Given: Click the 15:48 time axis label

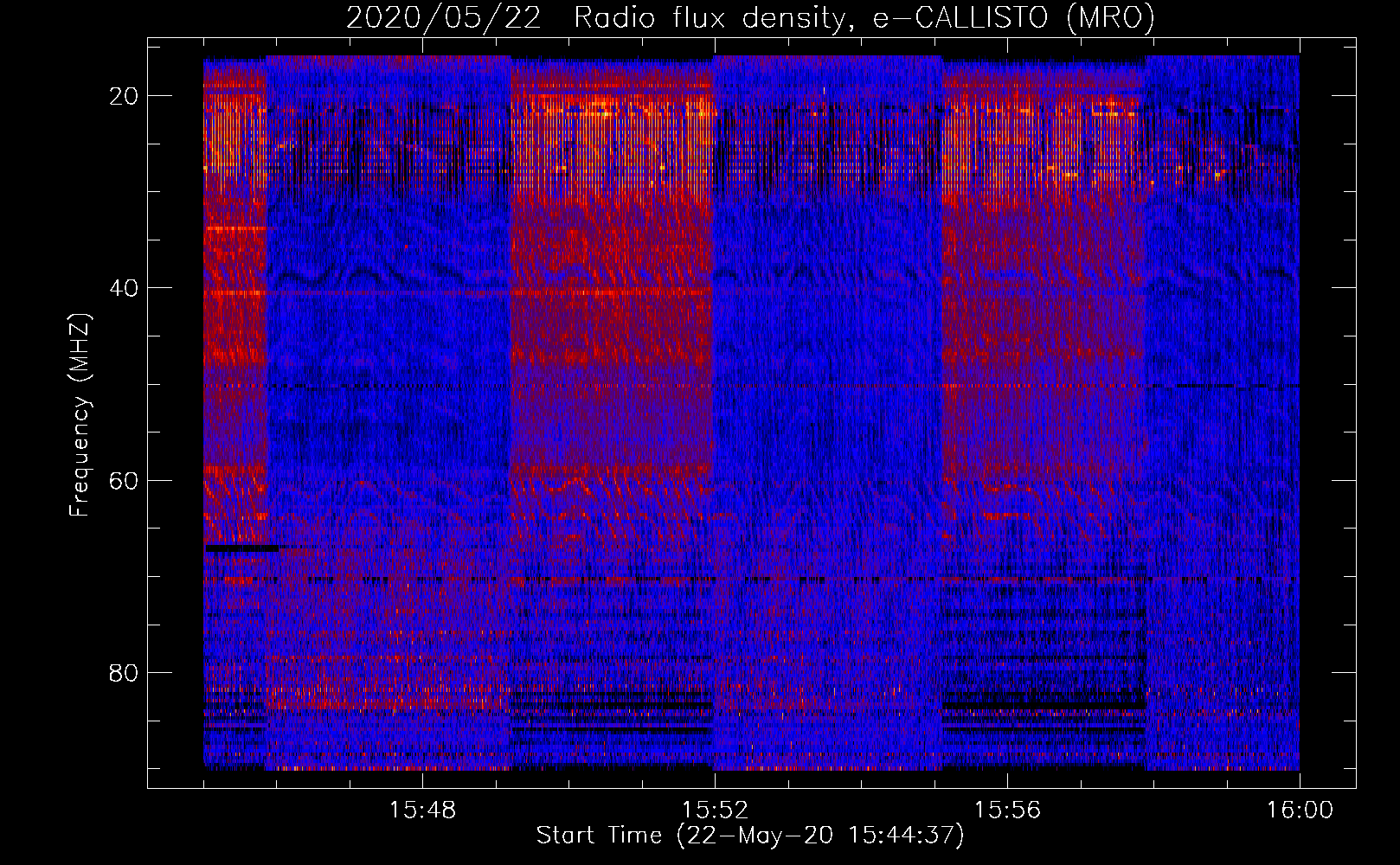Looking at the screenshot, I should pos(422,811).
